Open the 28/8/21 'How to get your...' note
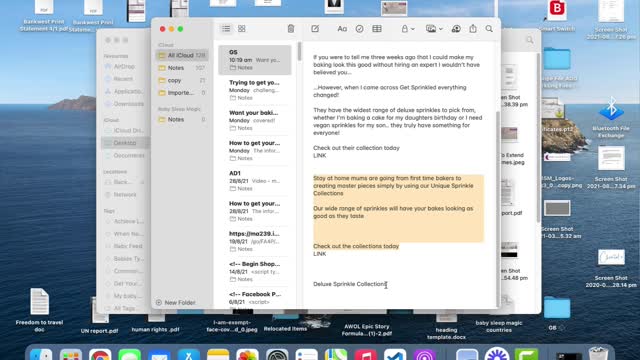Image resolution: width=640 pixels, height=360 pixels. point(255,211)
